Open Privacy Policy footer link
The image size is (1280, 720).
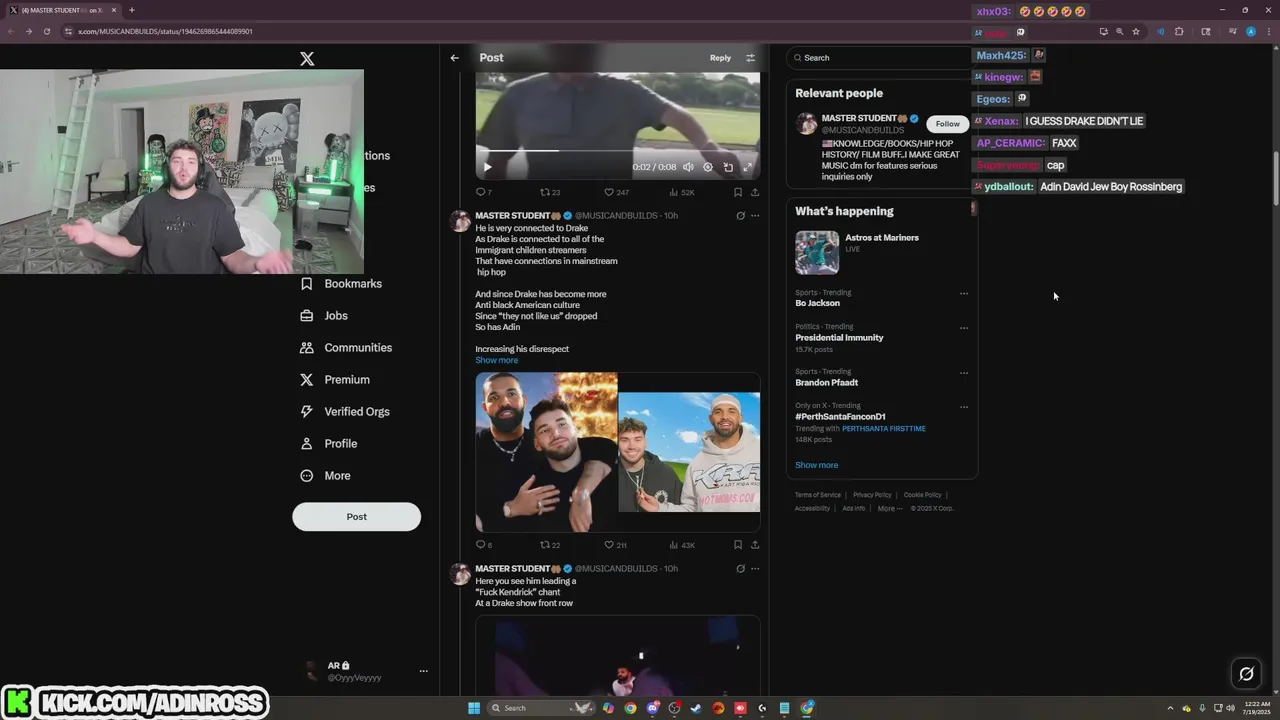(872, 495)
